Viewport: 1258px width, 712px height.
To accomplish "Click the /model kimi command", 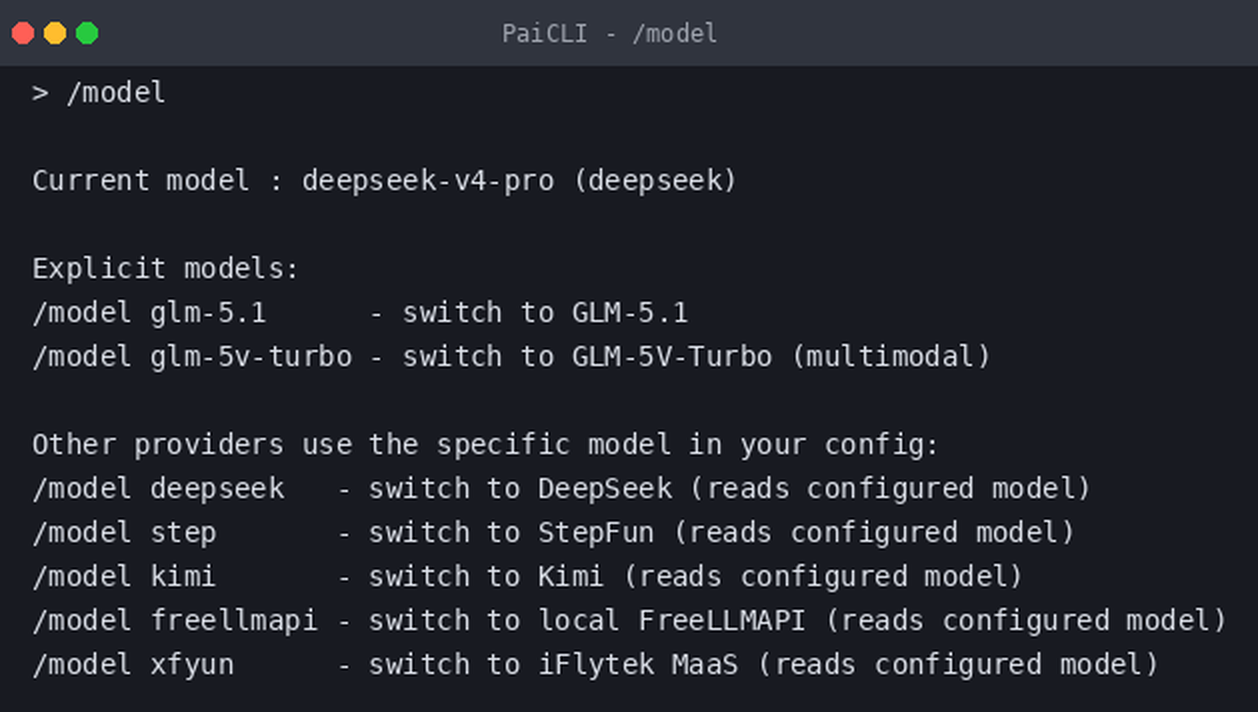I will (124, 577).
